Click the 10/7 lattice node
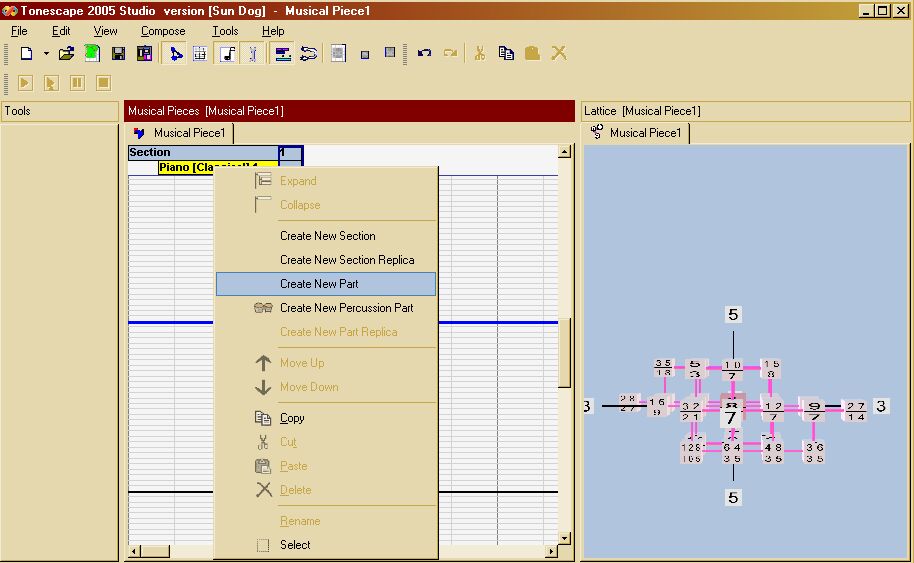 [732, 370]
